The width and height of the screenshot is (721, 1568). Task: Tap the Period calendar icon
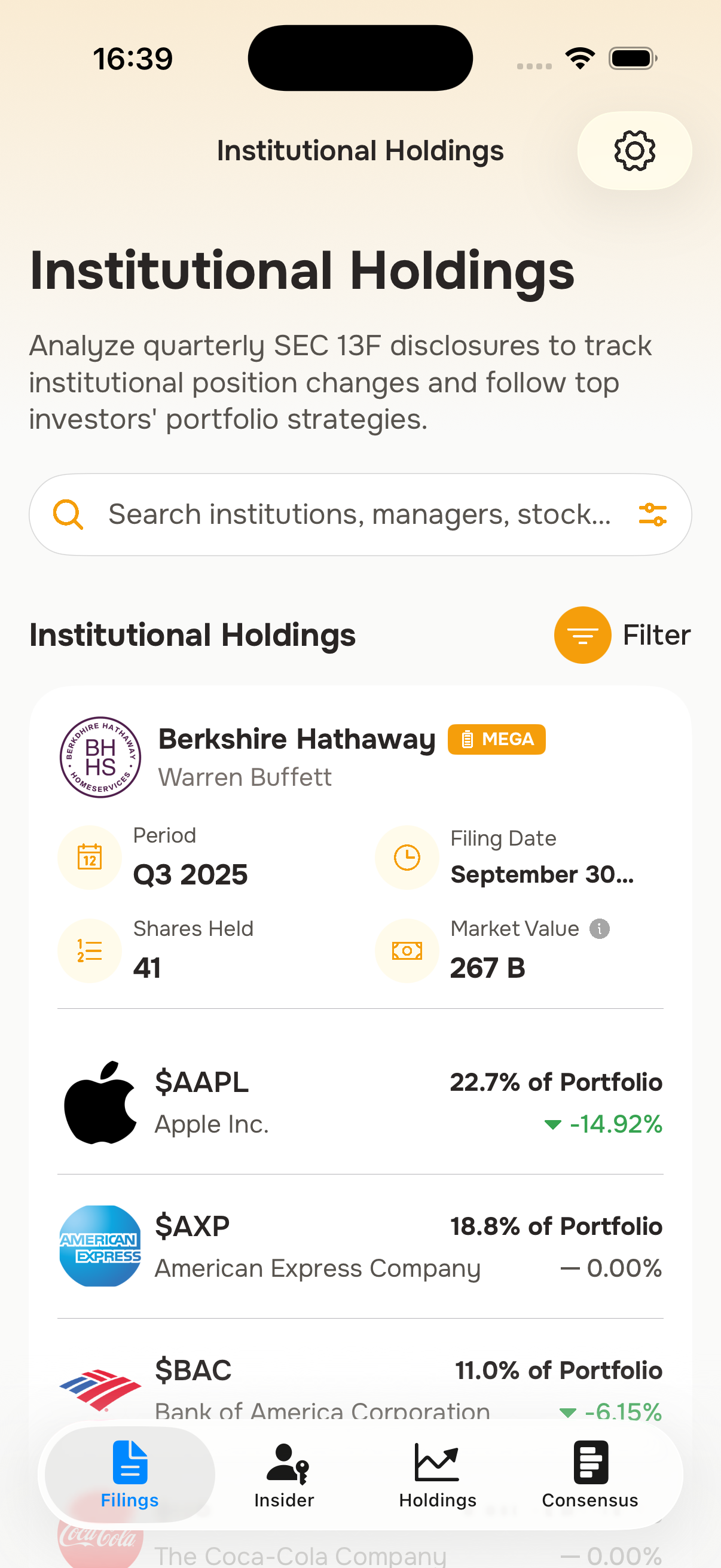click(x=90, y=857)
